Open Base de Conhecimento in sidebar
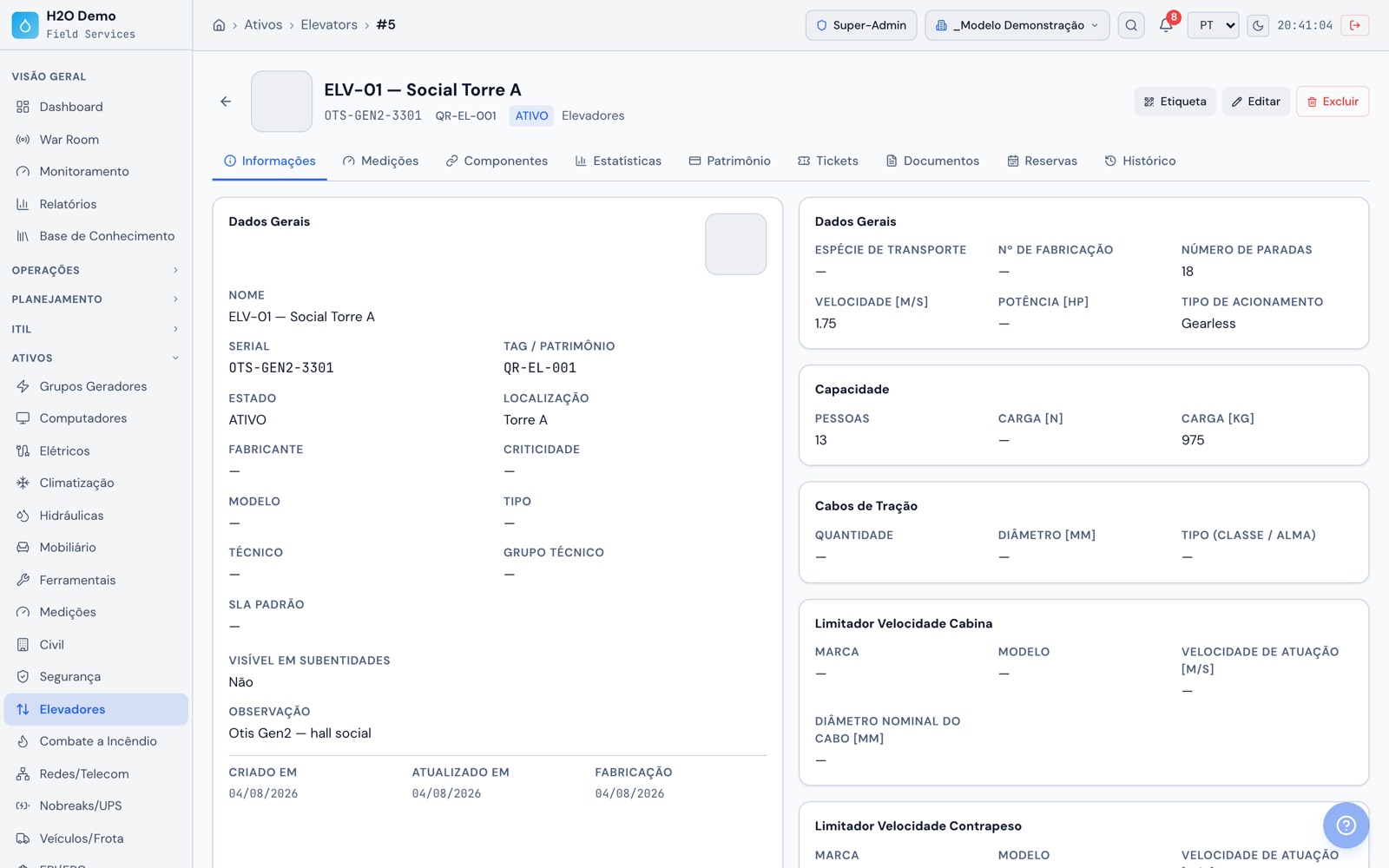The height and width of the screenshot is (868, 1389). 96,236
